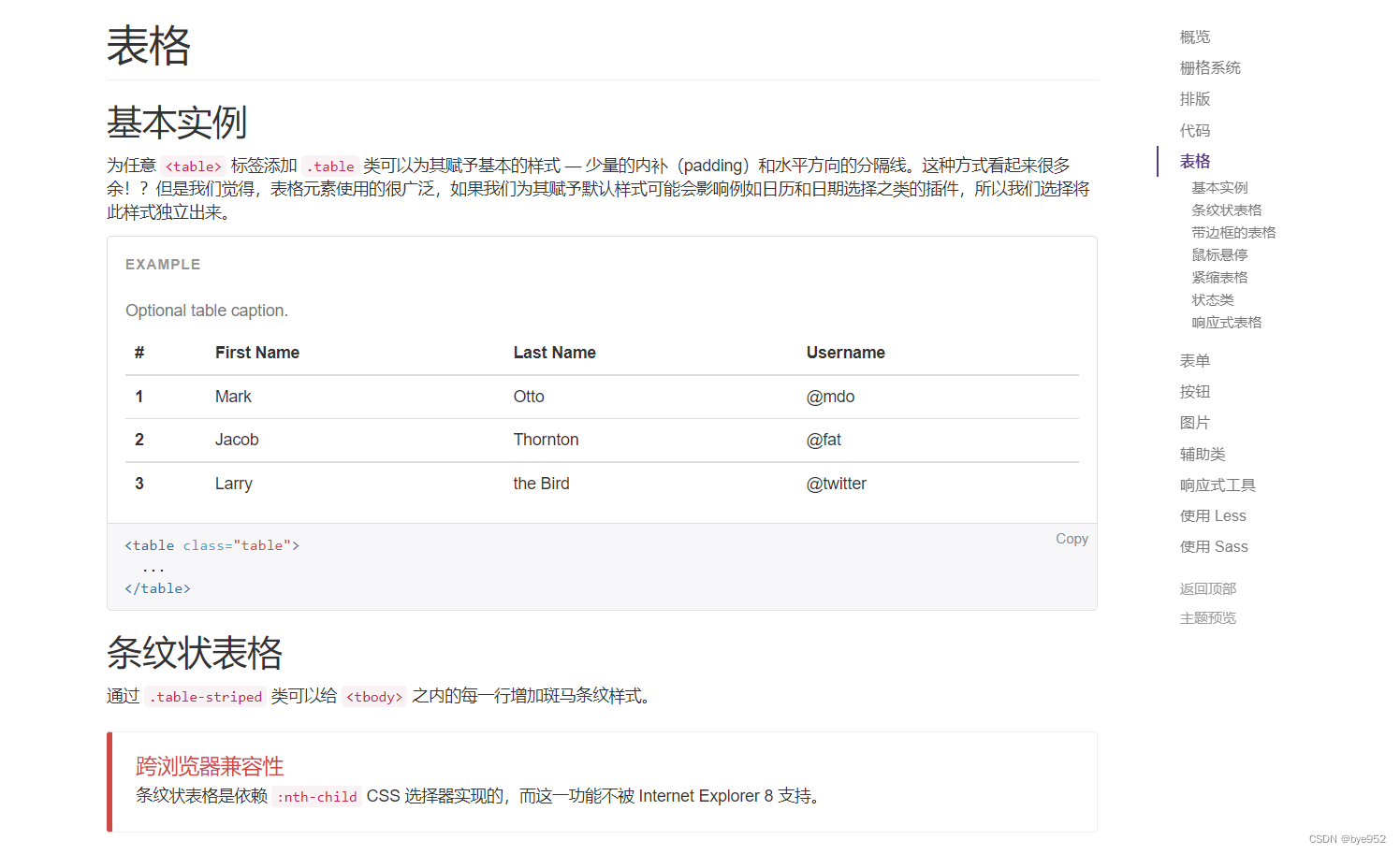Navigate to 带边框的表格 section
The width and height of the screenshot is (1400, 854).
point(1232,232)
